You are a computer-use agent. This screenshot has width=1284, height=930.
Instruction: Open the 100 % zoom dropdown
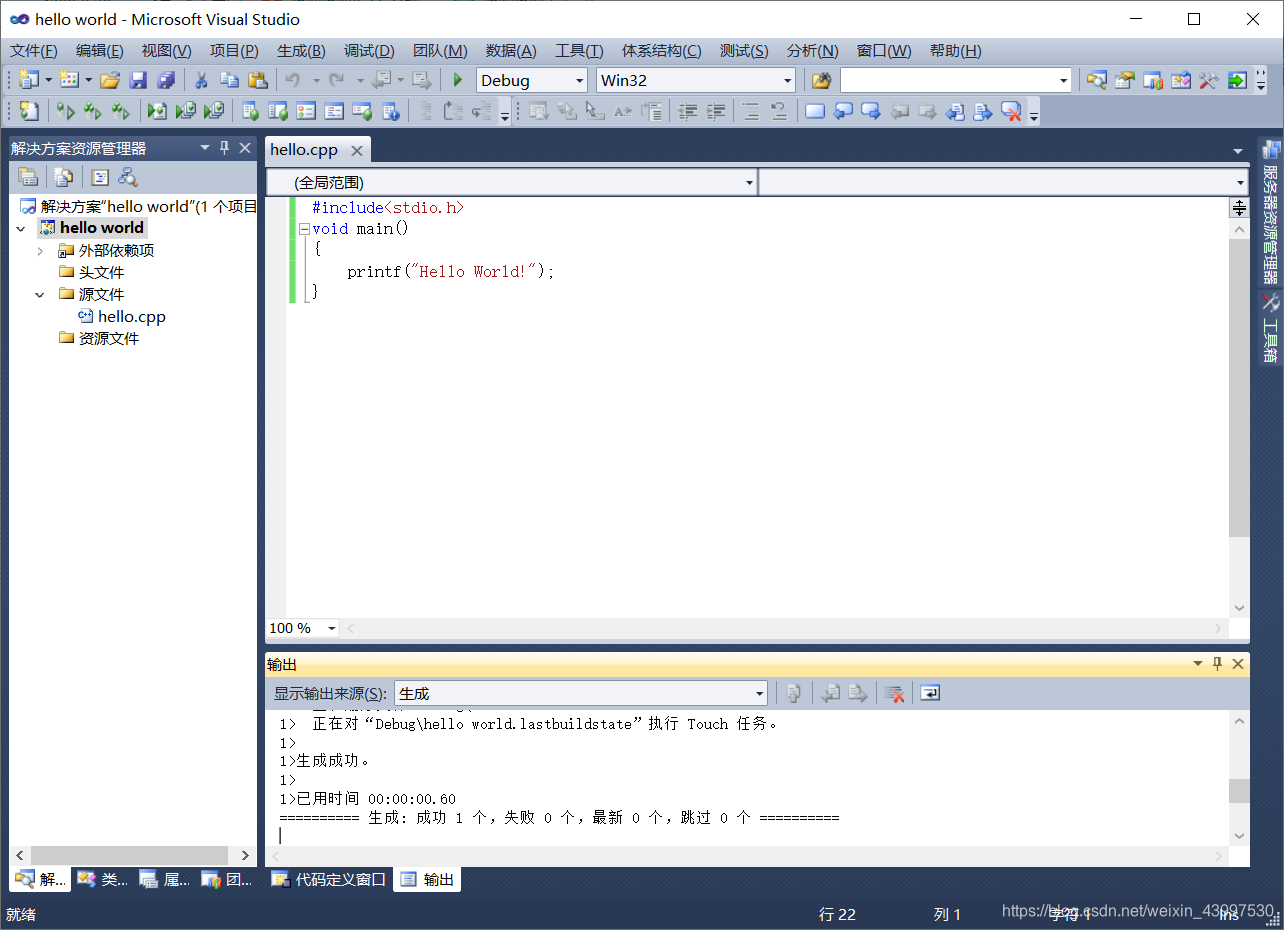(332, 628)
